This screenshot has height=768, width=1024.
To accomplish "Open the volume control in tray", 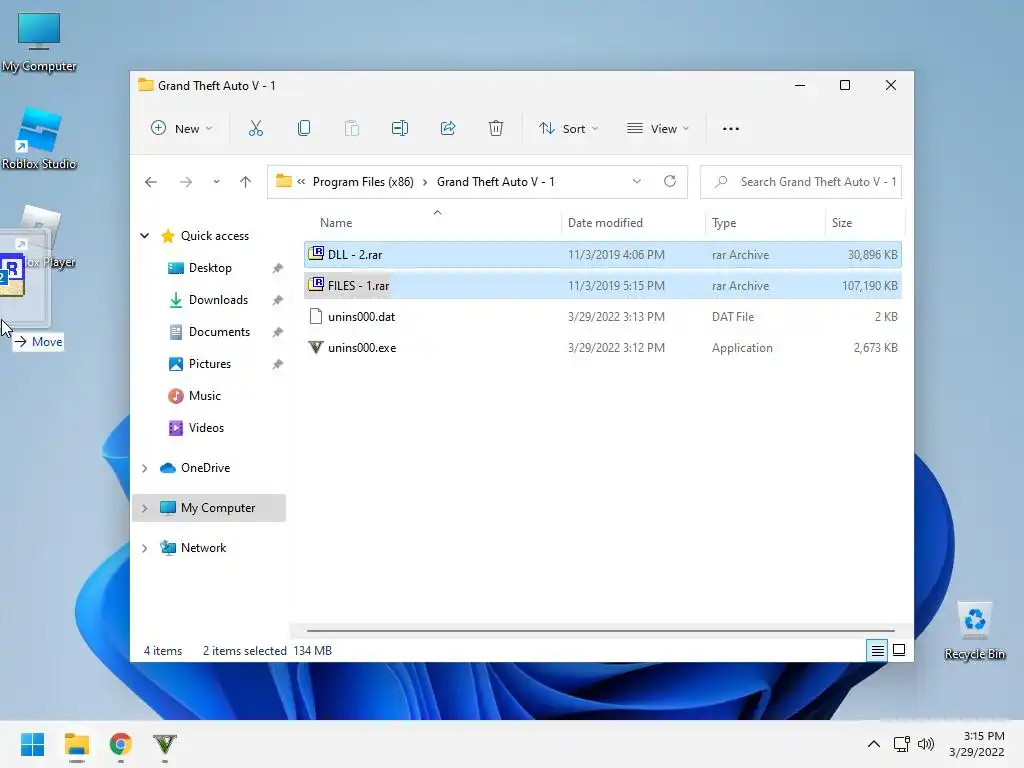I will pyautogui.click(x=926, y=744).
